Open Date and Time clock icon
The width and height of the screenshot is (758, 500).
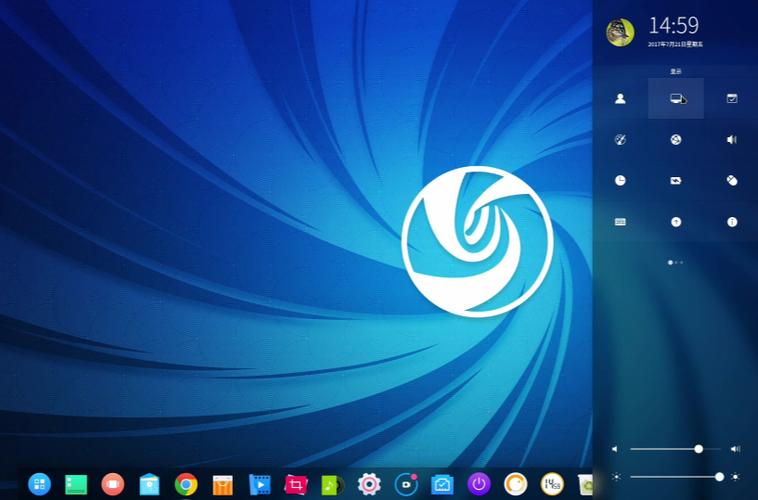point(620,181)
